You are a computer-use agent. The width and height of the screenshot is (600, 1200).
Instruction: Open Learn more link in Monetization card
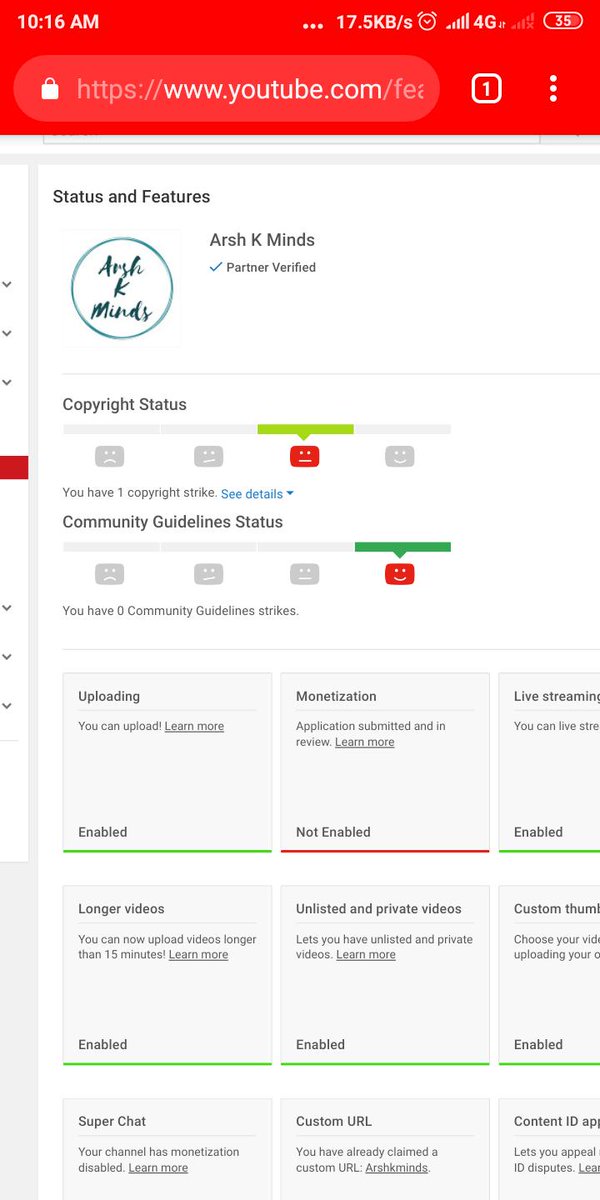click(364, 742)
